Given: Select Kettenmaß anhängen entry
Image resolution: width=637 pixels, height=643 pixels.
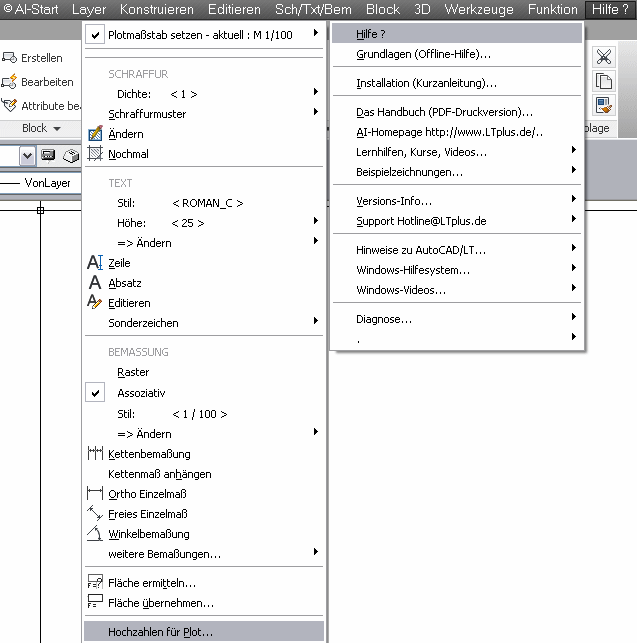Looking at the screenshot, I should tap(204, 474).
